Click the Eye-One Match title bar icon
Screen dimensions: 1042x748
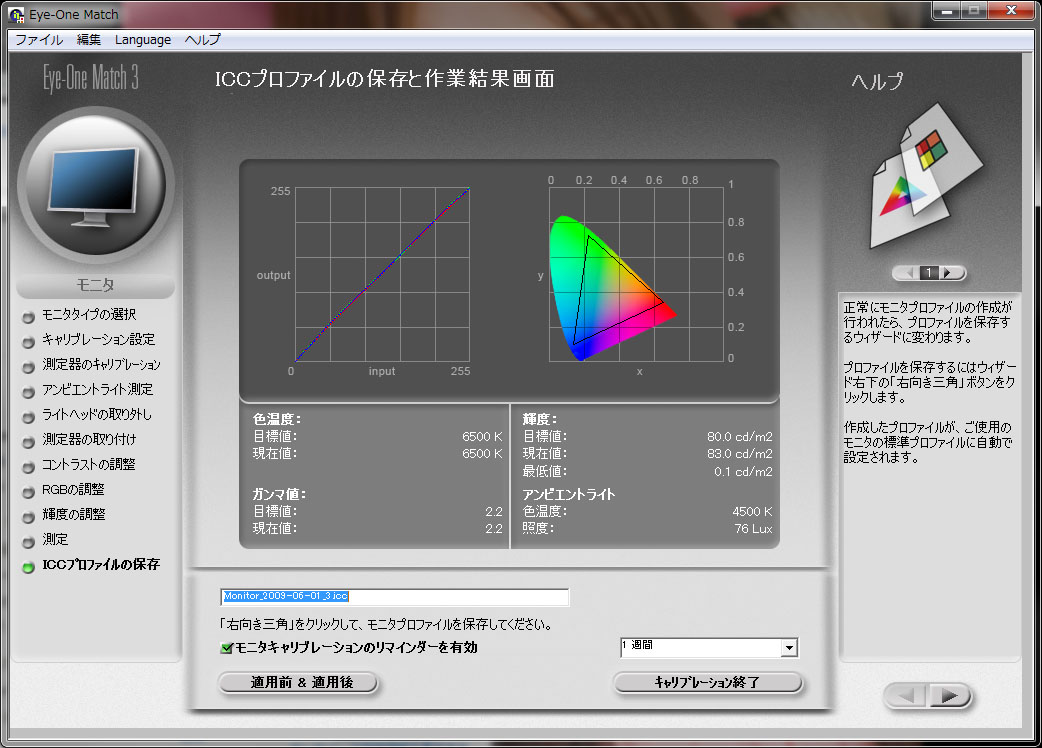click(17, 14)
